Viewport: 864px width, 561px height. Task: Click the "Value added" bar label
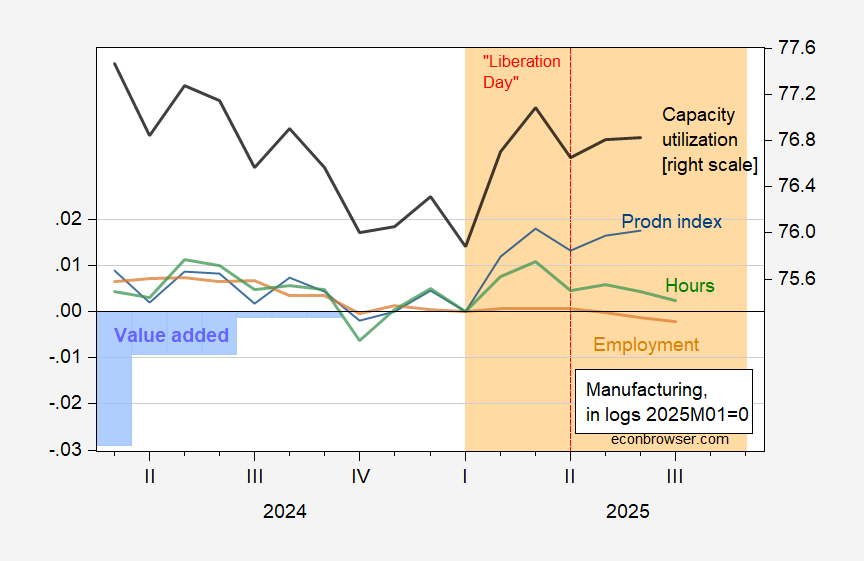pos(171,335)
